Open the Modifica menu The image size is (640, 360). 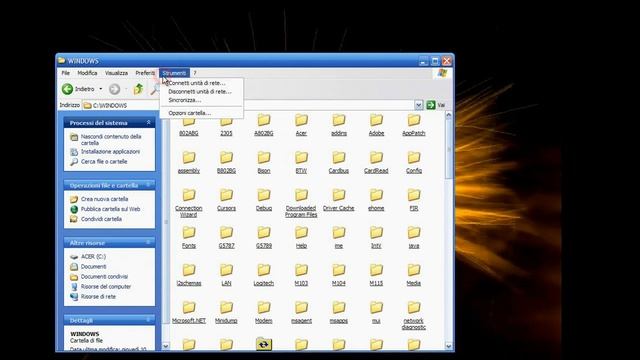pos(87,73)
